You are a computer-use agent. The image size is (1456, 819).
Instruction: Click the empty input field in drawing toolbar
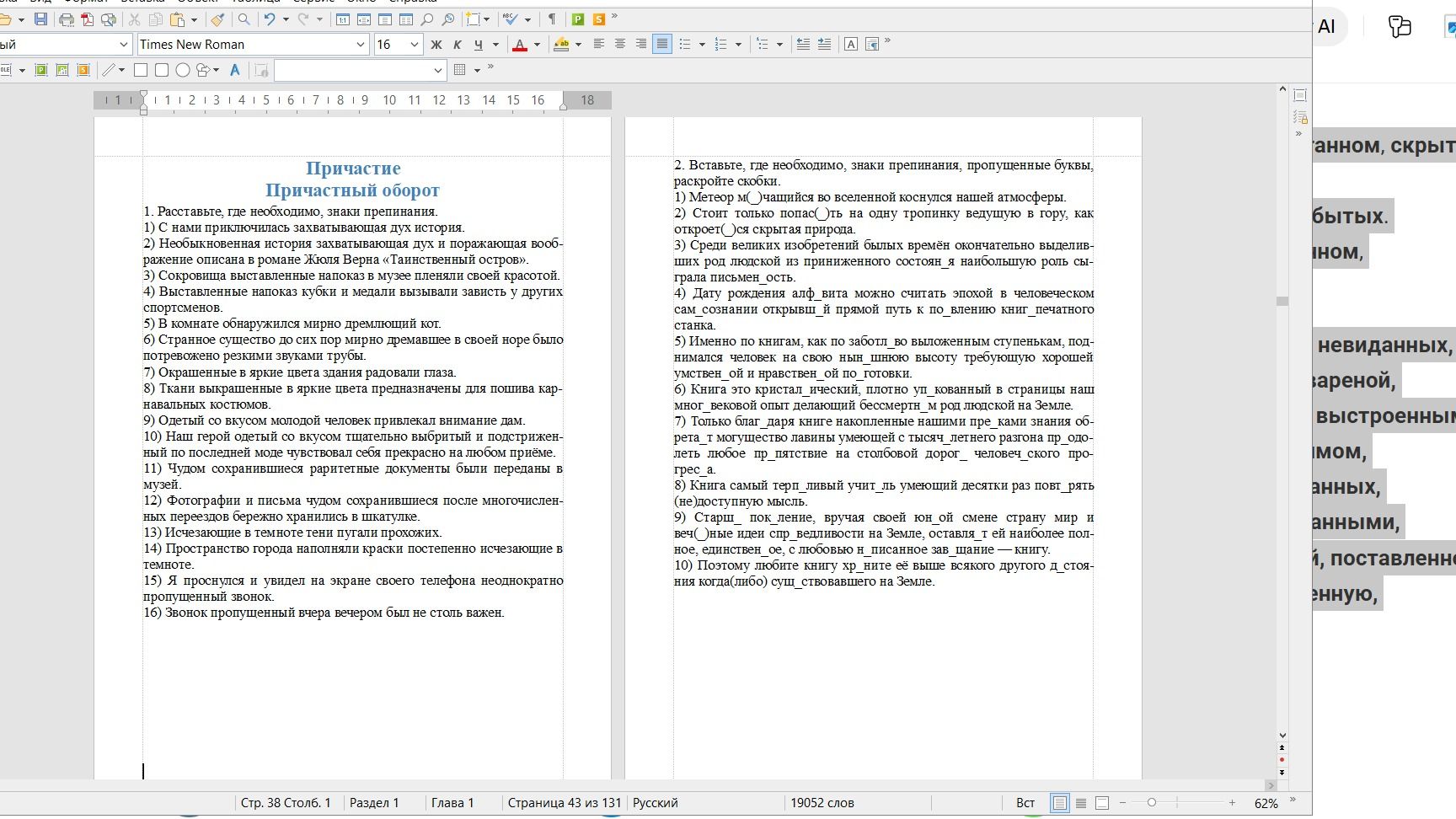coord(360,70)
